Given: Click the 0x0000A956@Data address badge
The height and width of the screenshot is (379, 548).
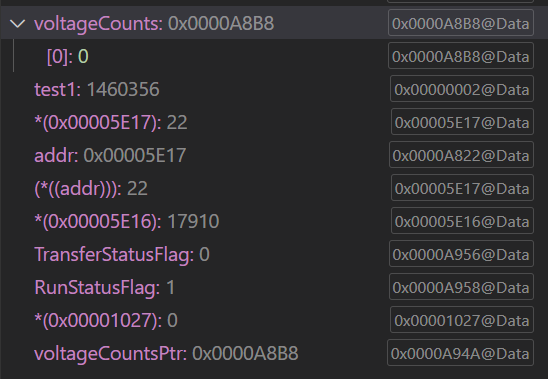Looking at the screenshot, I should point(461,254).
